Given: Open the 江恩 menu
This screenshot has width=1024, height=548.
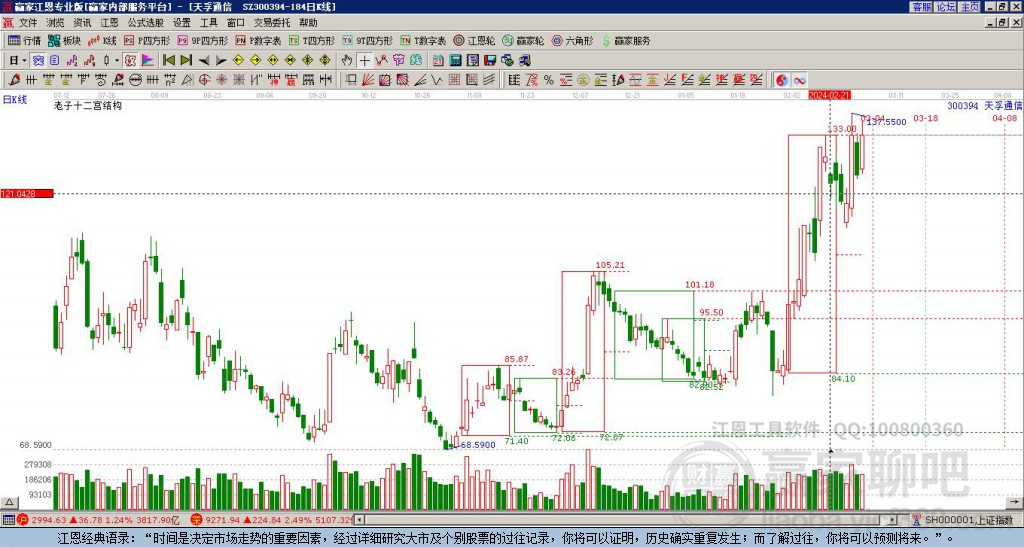Looking at the screenshot, I should click(x=110, y=23).
